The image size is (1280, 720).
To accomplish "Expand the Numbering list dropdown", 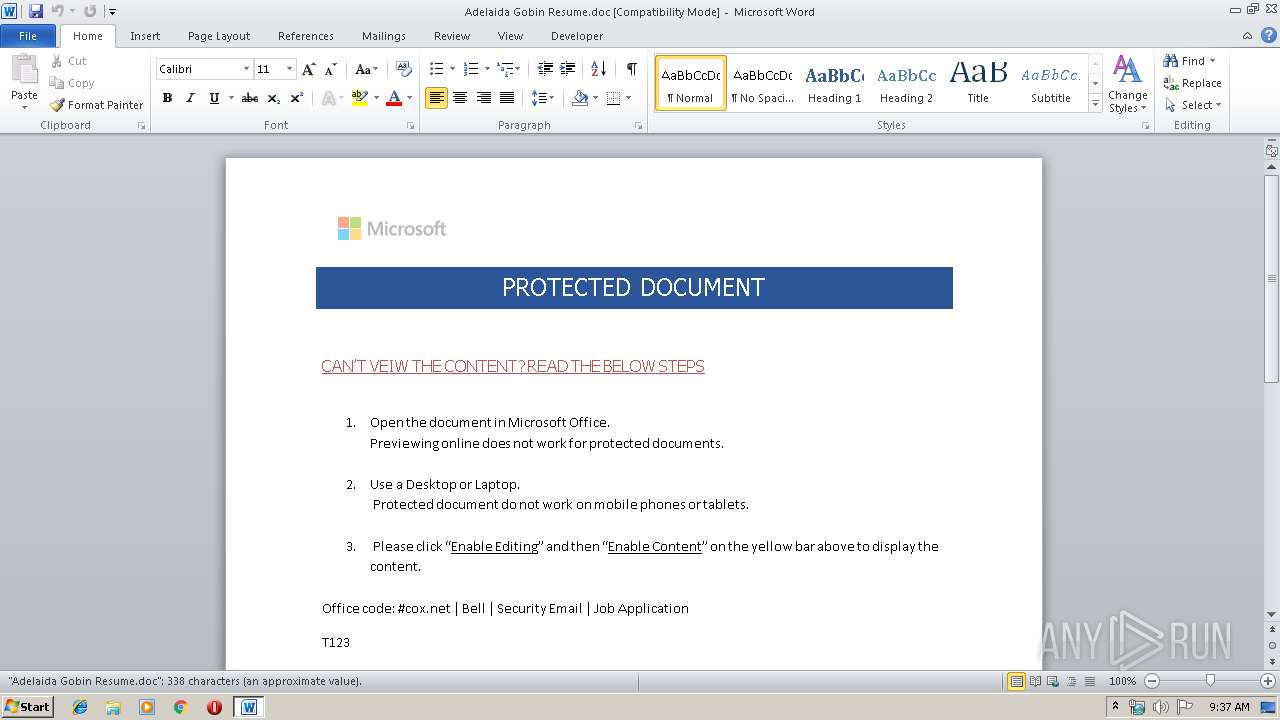I will click(x=487, y=69).
